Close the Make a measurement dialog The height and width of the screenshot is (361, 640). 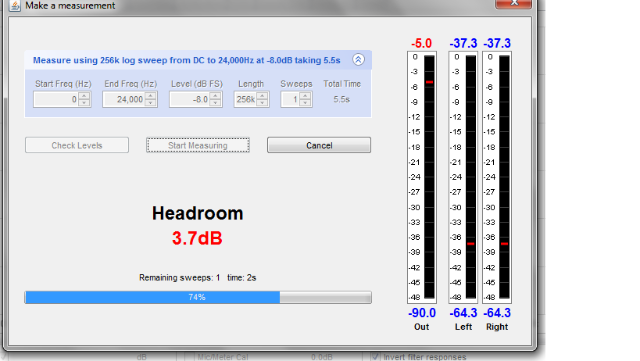[513, 3]
